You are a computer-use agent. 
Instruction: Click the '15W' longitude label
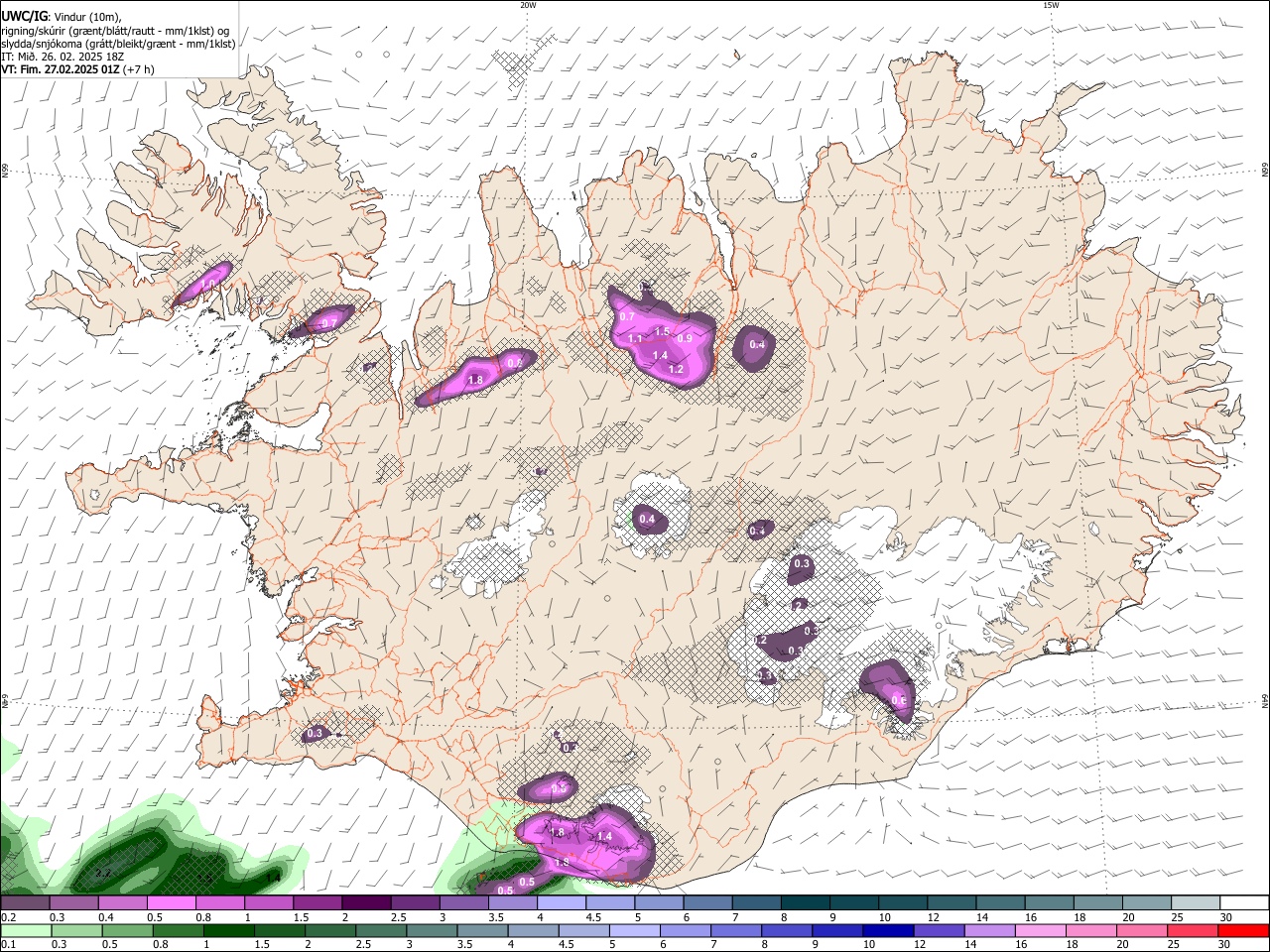[x=1051, y=5]
